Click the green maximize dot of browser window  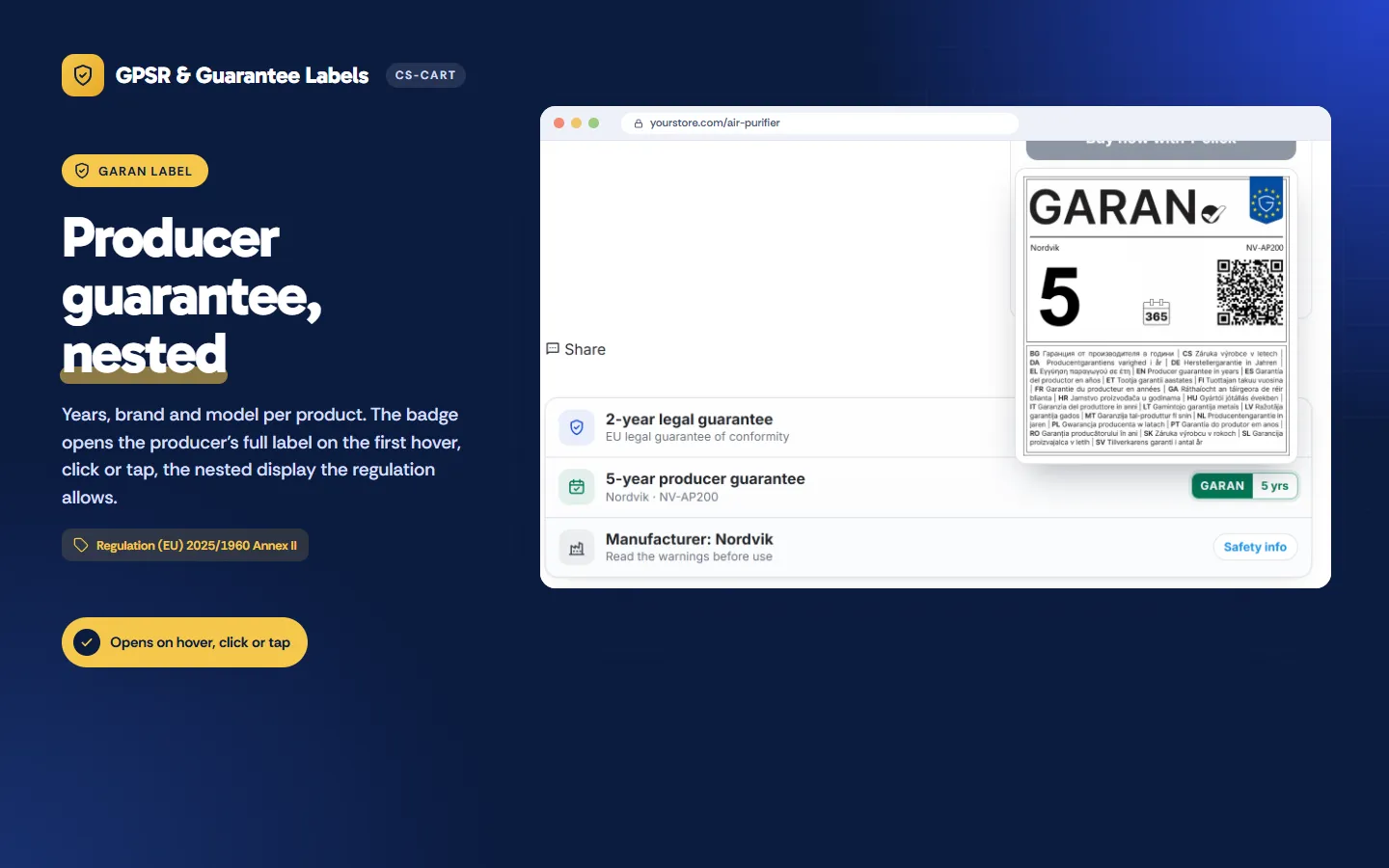tap(594, 122)
